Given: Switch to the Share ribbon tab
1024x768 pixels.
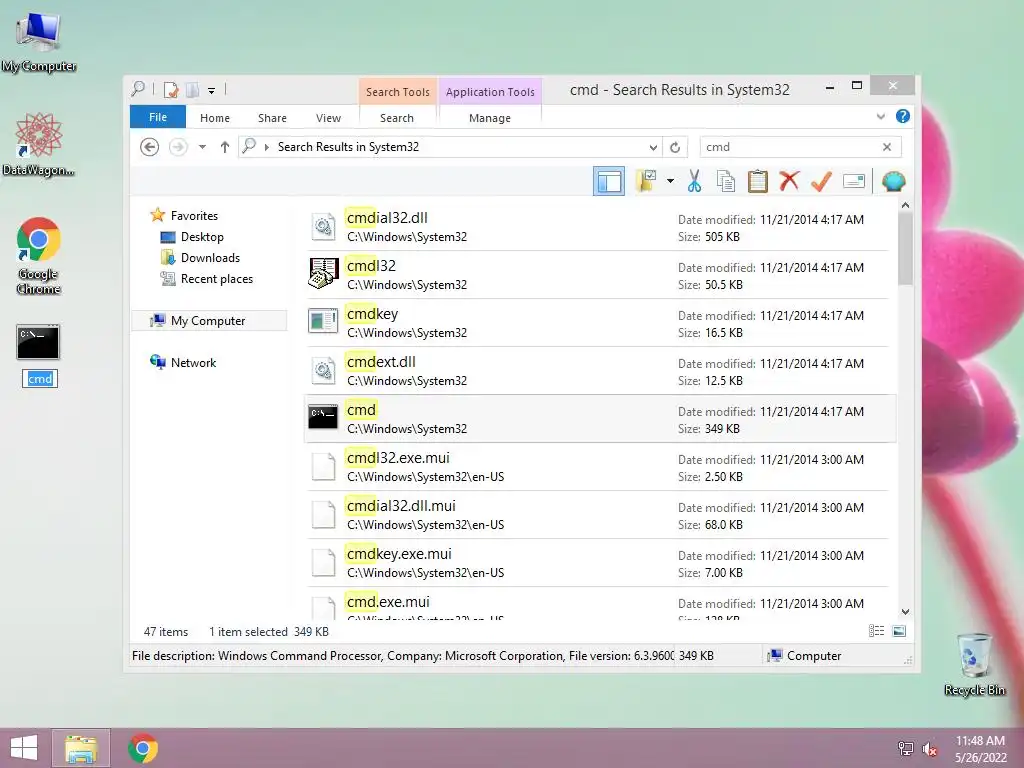Looking at the screenshot, I should coord(272,118).
